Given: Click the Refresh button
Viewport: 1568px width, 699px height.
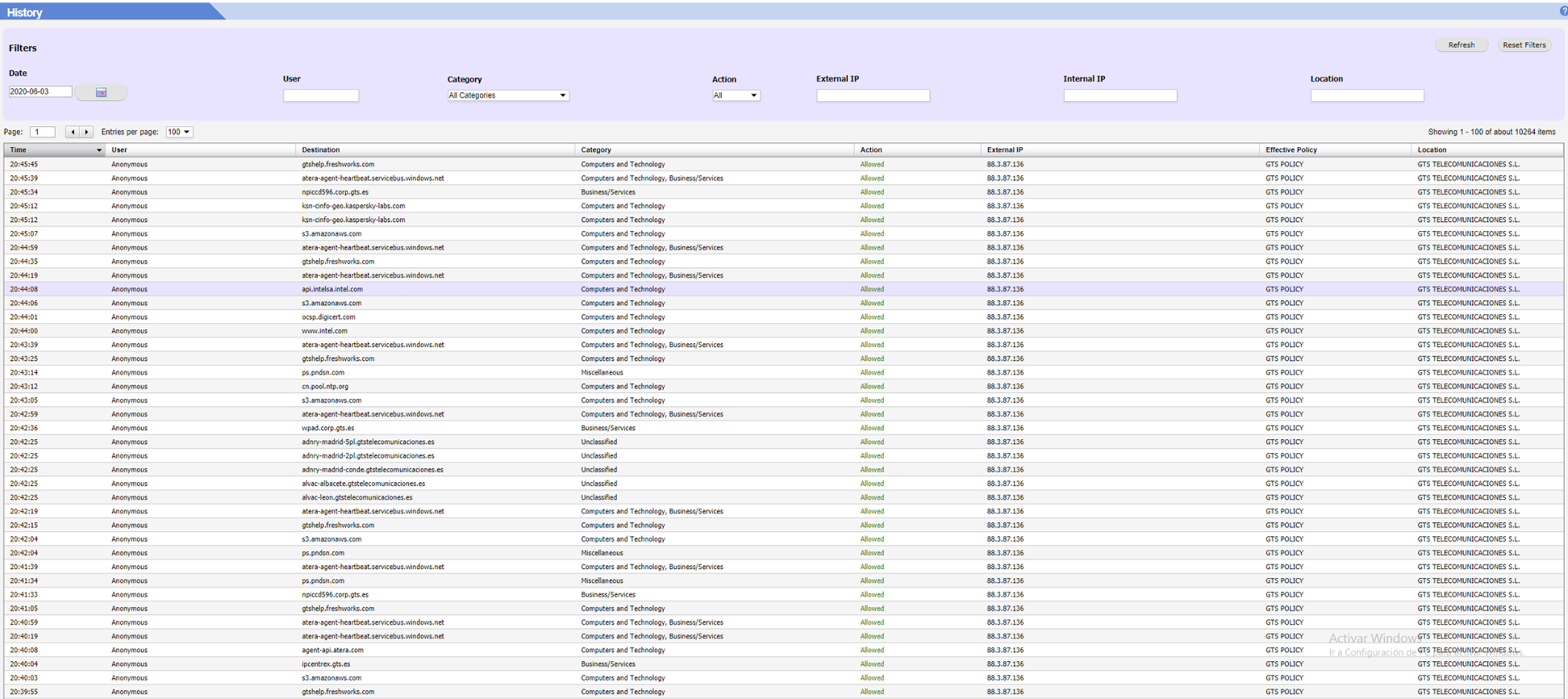Looking at the screenshot, I should point(1462,45).
